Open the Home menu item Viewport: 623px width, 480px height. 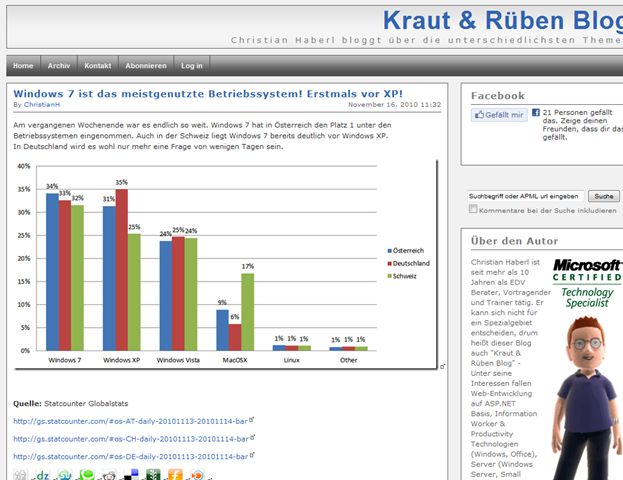tap(23, 66)
